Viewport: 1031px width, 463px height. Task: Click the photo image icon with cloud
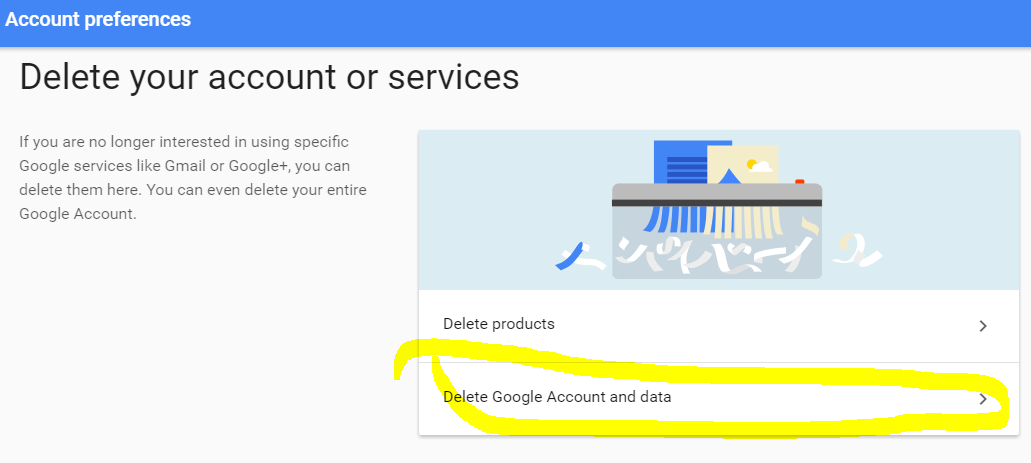pos(742,164)
